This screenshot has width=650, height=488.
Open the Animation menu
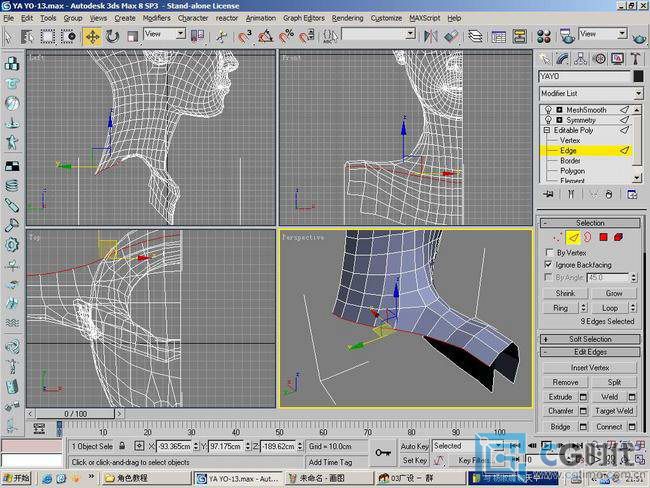260,18
